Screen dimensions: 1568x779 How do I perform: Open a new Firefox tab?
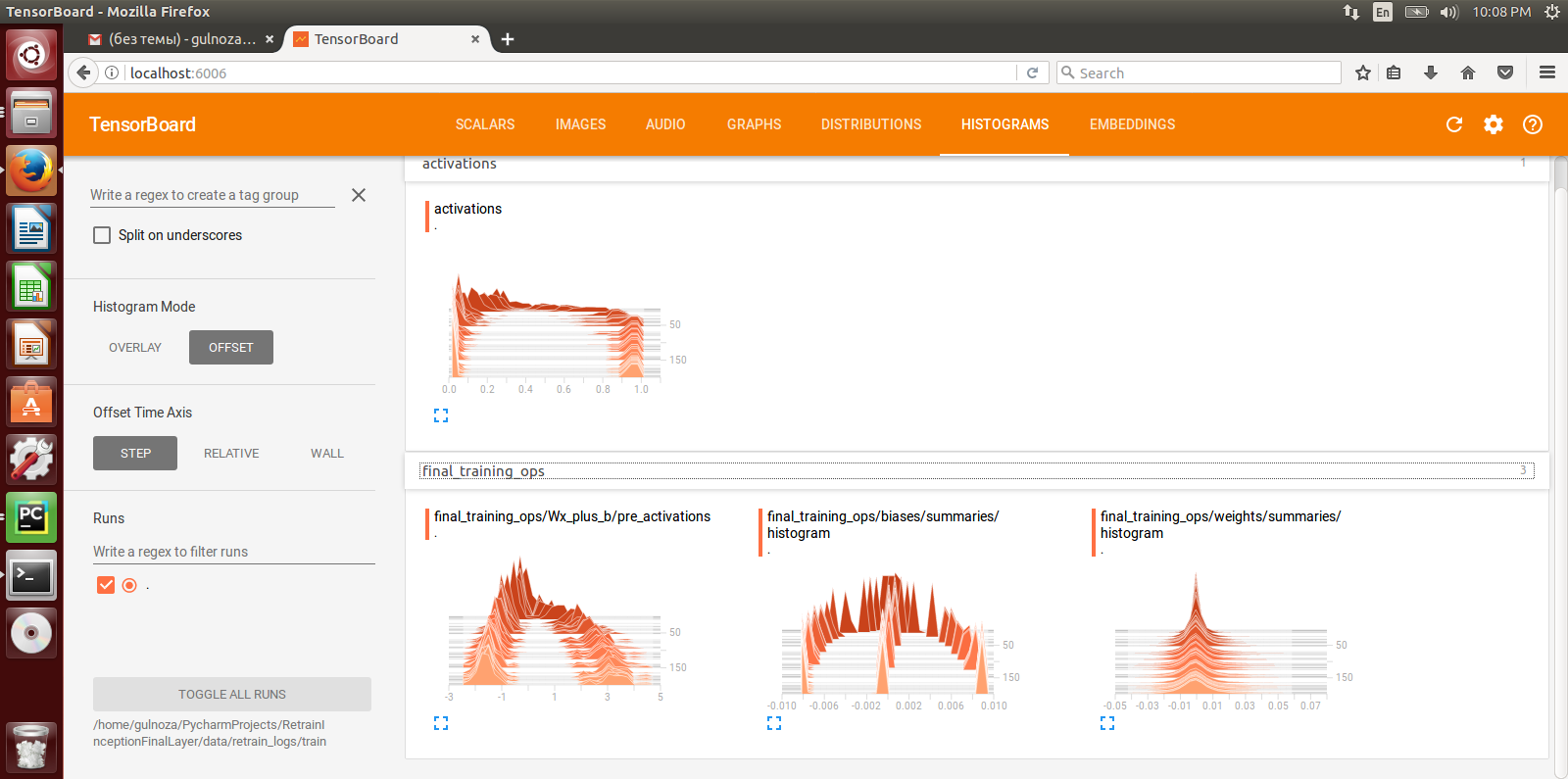(x=508, y=39)
